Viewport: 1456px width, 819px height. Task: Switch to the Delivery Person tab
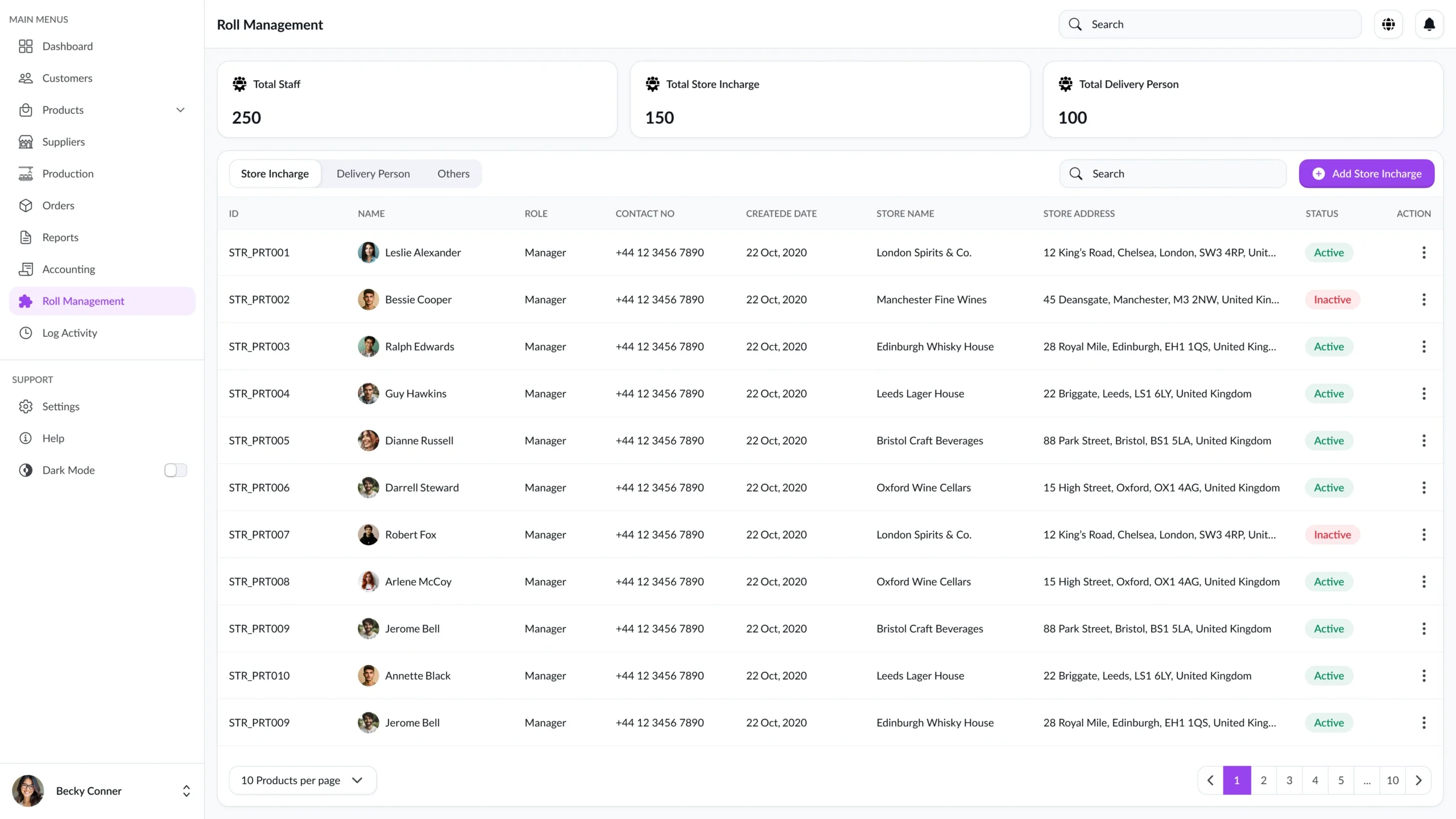[x=373, y=173]
